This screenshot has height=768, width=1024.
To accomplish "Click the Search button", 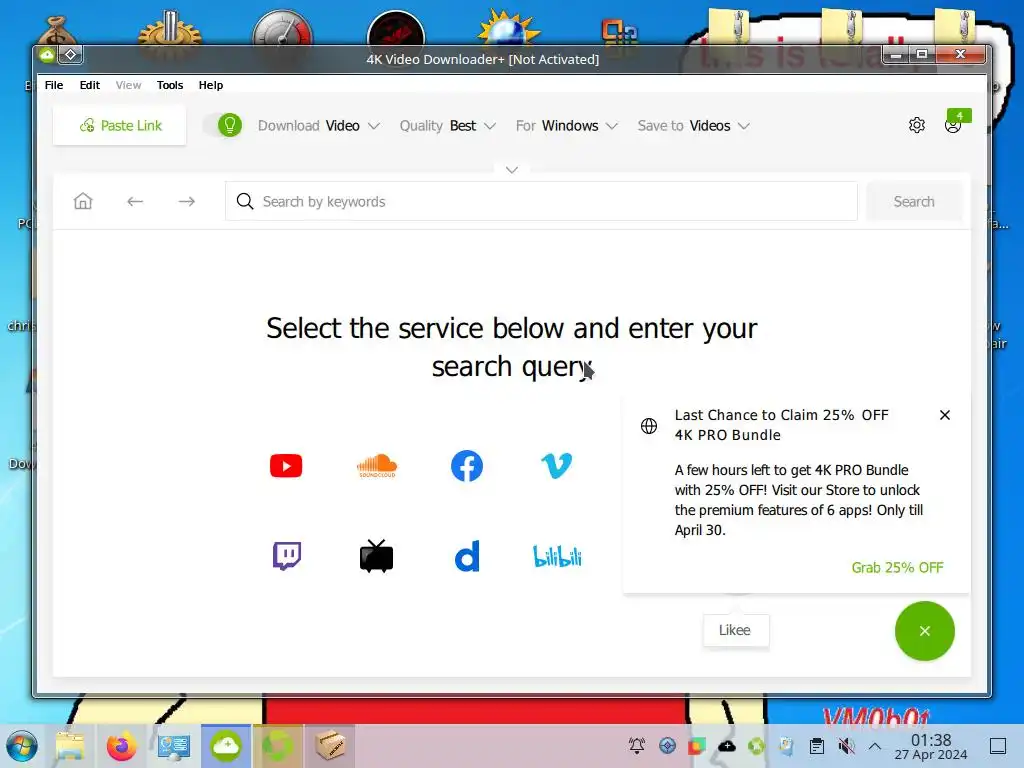I will 914,201.
